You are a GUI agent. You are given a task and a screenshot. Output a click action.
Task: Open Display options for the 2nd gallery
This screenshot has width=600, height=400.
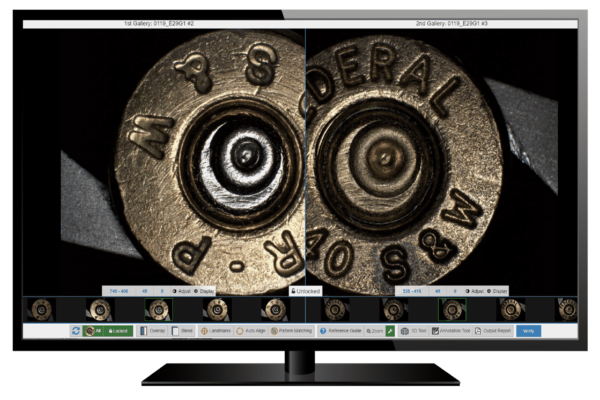[497, 291]
